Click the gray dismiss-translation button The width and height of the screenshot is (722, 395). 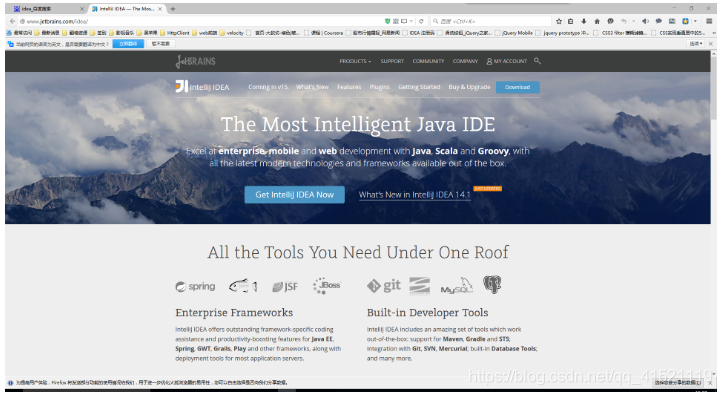coord(160,44)
